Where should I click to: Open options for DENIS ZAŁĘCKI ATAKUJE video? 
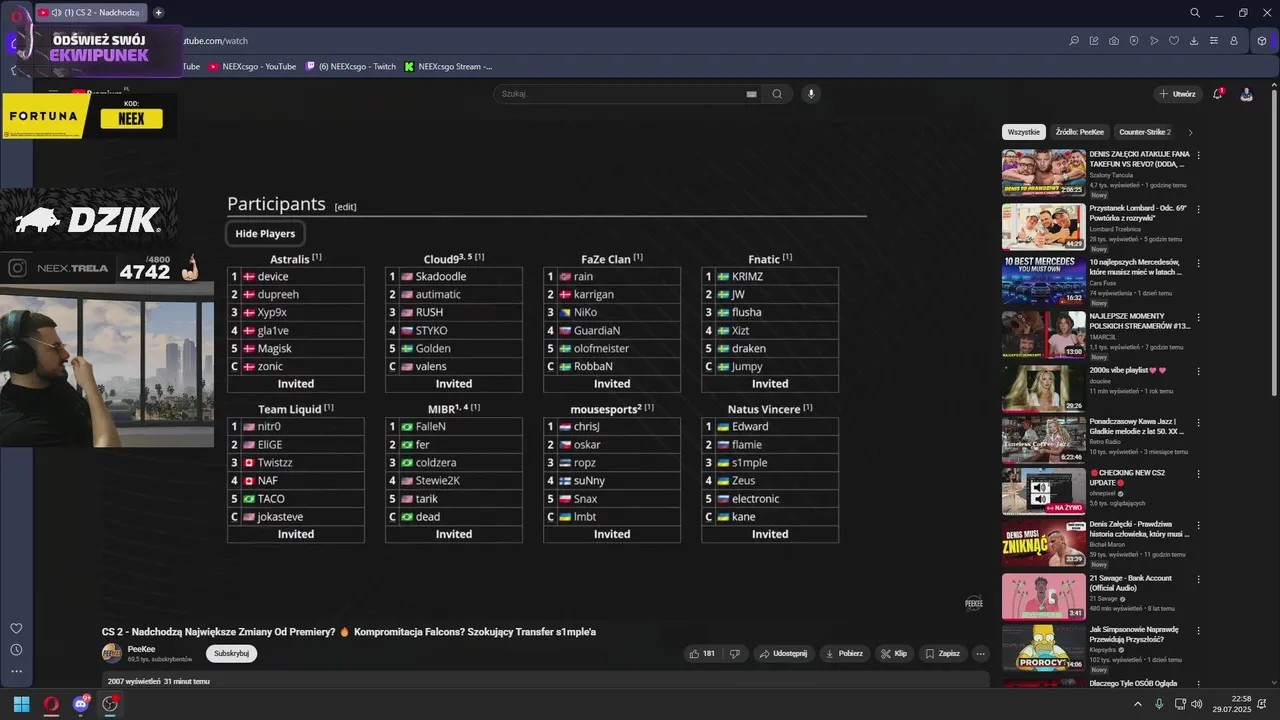1198,155
